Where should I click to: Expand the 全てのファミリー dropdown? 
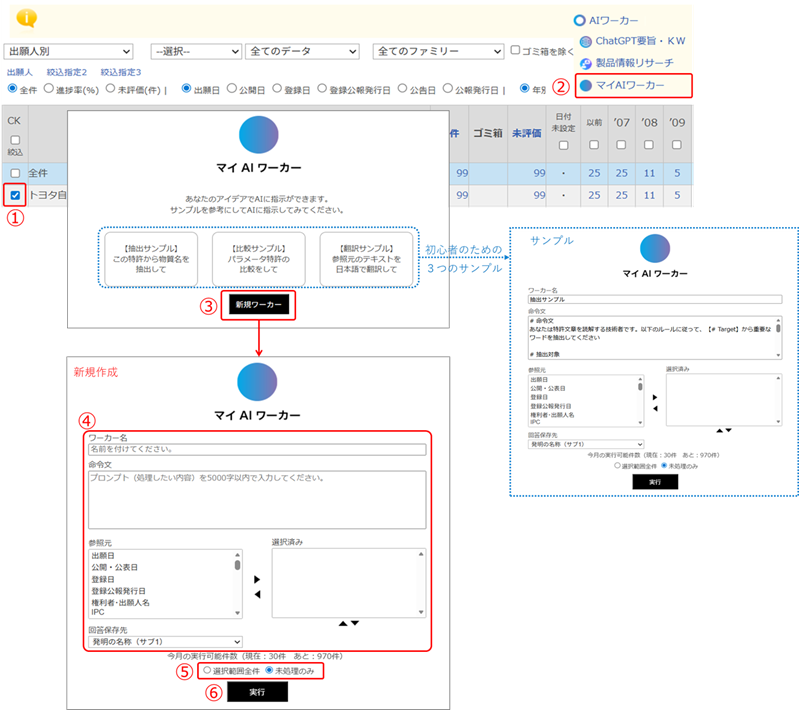click(436, 51)
